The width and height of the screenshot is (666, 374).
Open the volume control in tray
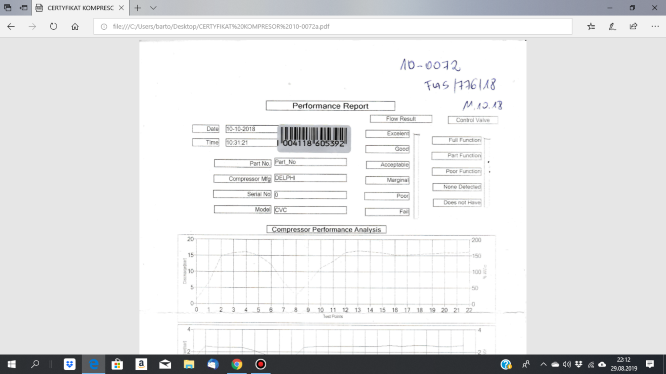click(x=567, y=364)
